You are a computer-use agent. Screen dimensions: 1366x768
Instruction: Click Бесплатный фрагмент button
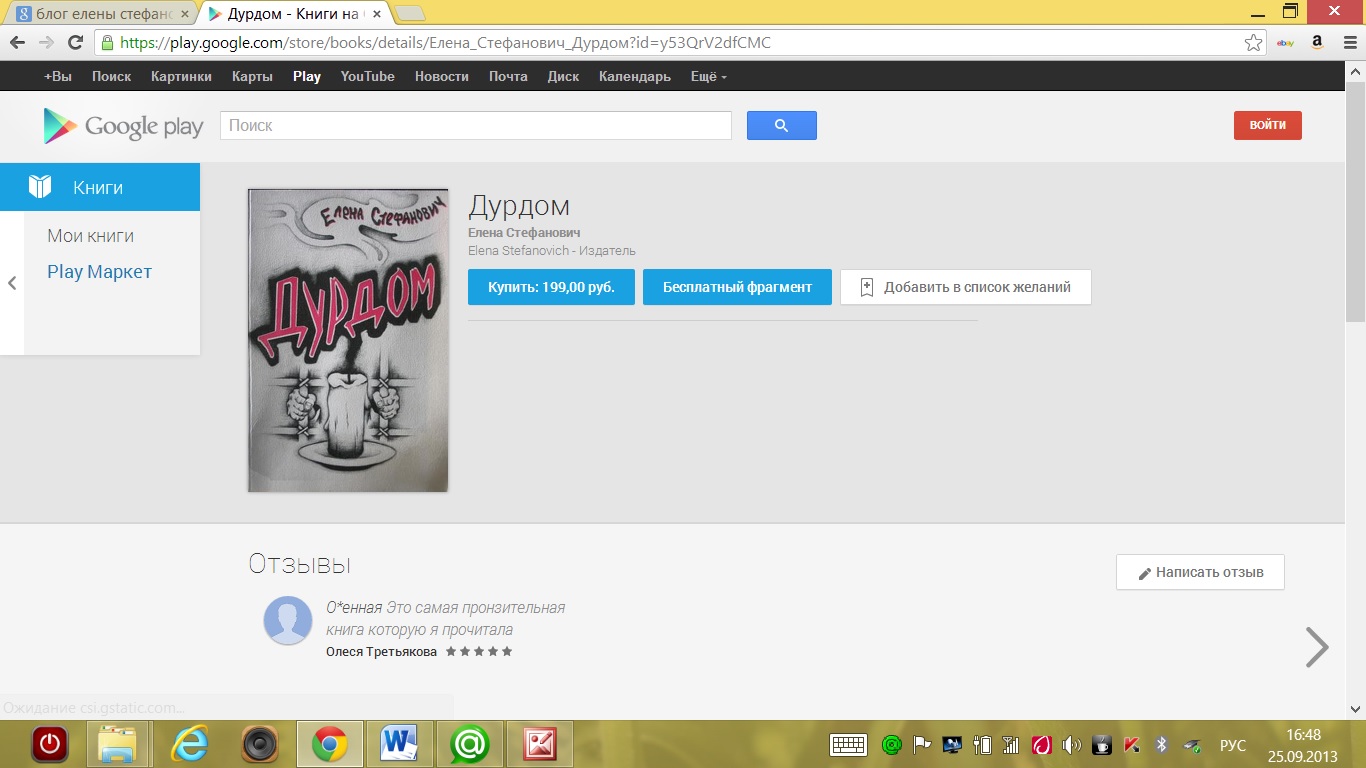pos(737,287)
